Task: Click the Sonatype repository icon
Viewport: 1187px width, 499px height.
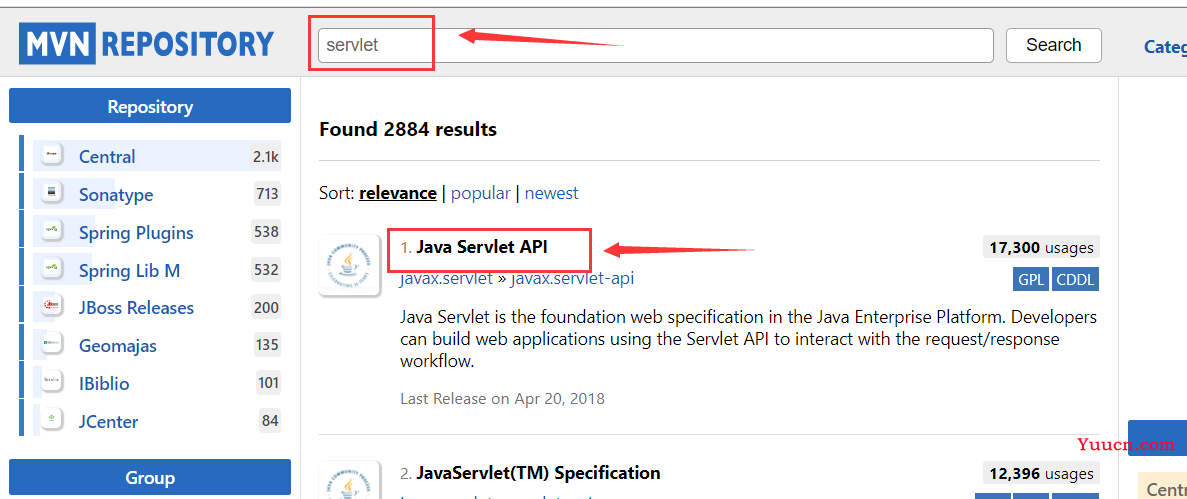Action: (x=51, y=194)
